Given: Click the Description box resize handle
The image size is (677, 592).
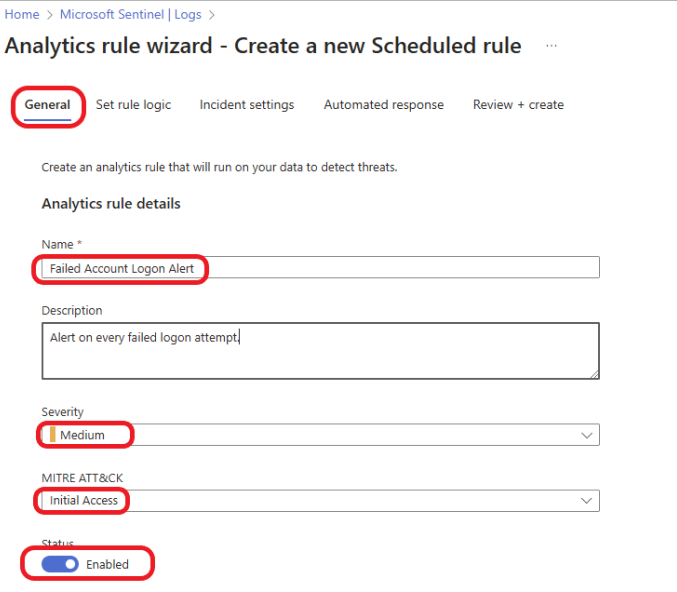Looking at the screenshot, I should (x=595, y=374).
